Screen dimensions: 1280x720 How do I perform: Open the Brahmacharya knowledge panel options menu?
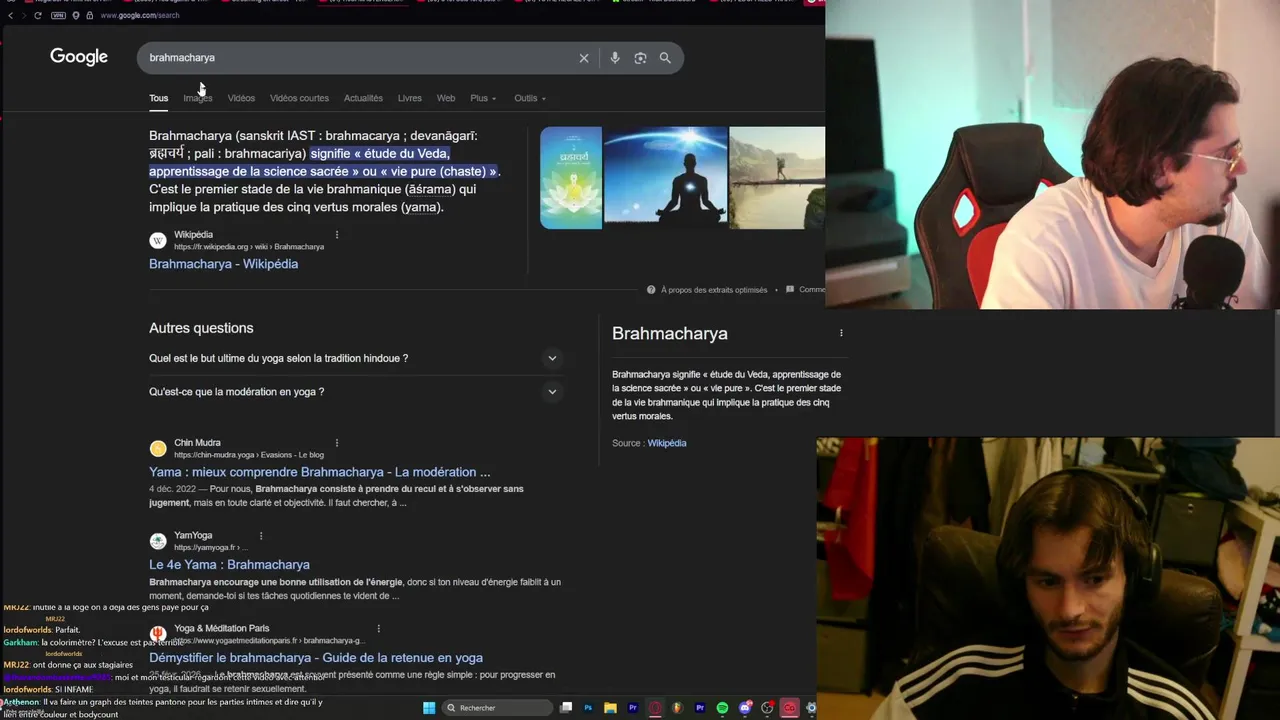pos(841,333)
